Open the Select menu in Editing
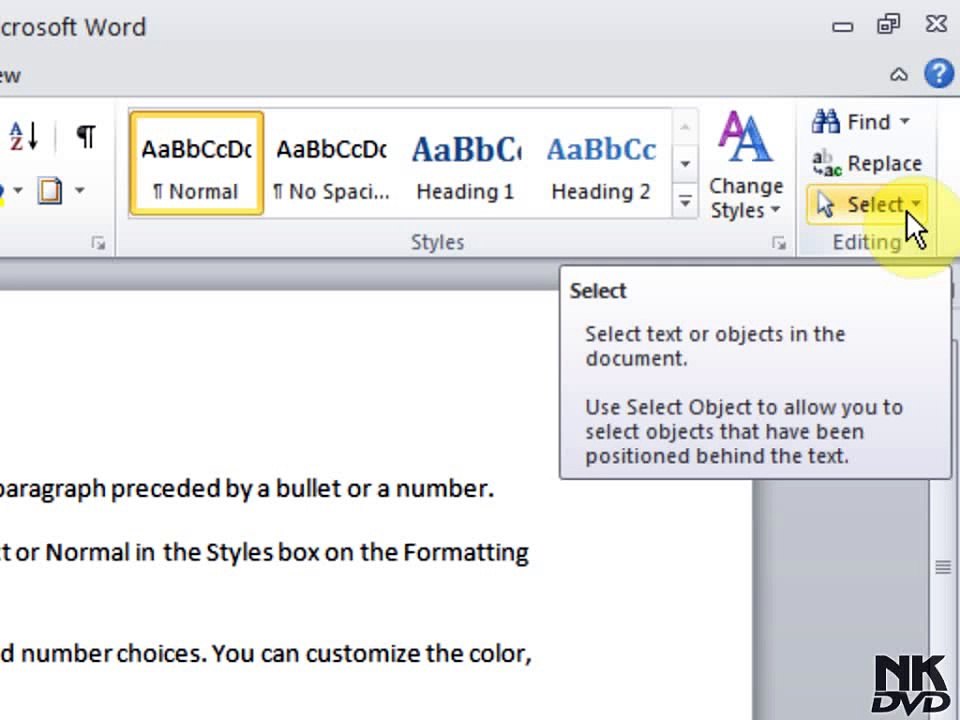Screen dimensions: 960x720 [867, 205]
